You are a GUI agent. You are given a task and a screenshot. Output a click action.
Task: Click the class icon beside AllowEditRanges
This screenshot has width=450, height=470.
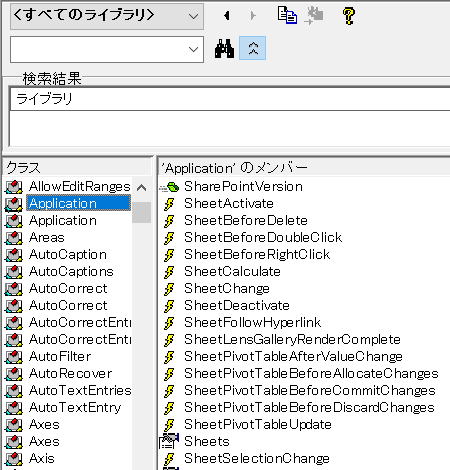pos(14,187)
